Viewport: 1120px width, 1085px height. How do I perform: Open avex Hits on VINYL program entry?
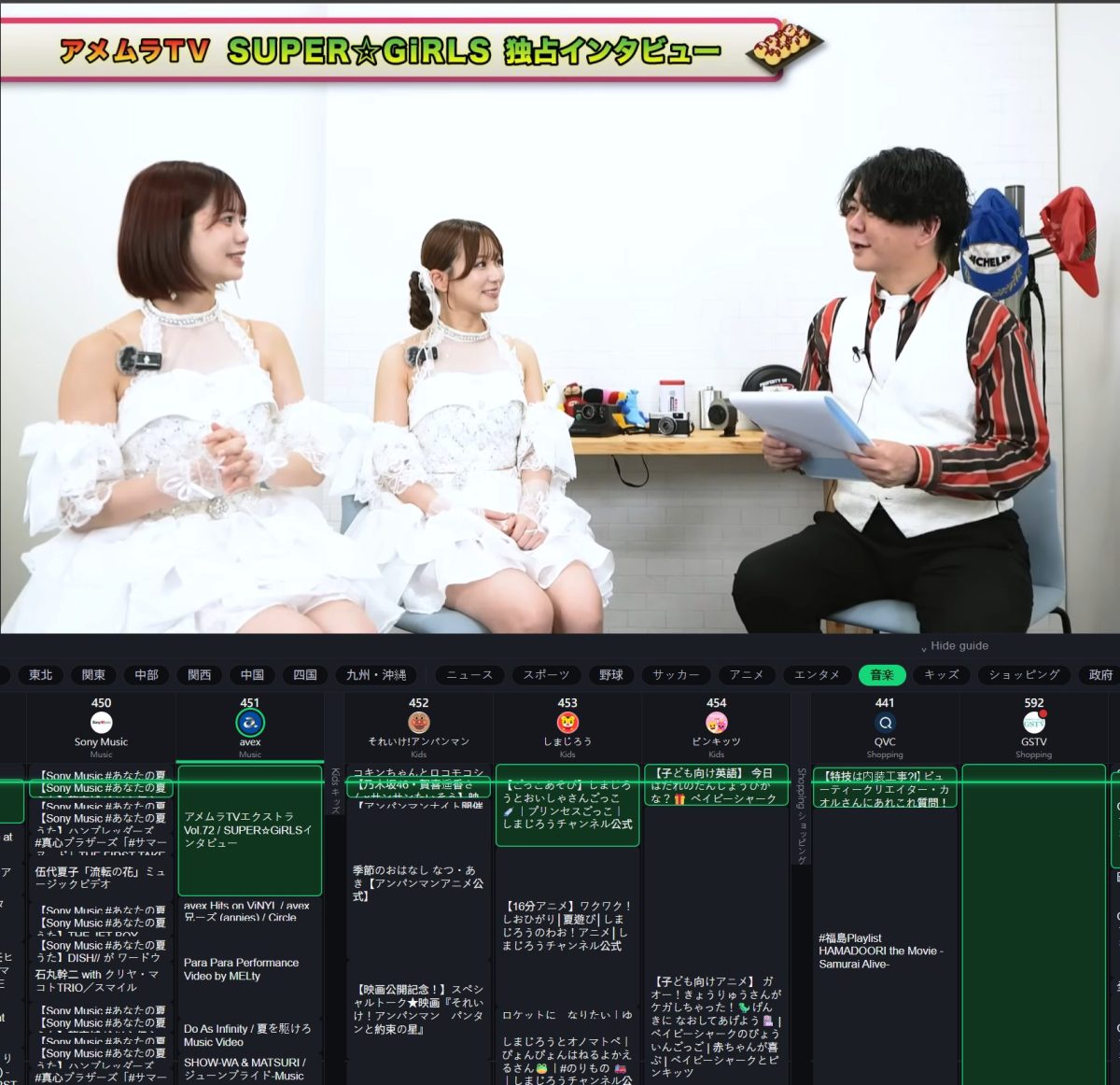[249, 911]
